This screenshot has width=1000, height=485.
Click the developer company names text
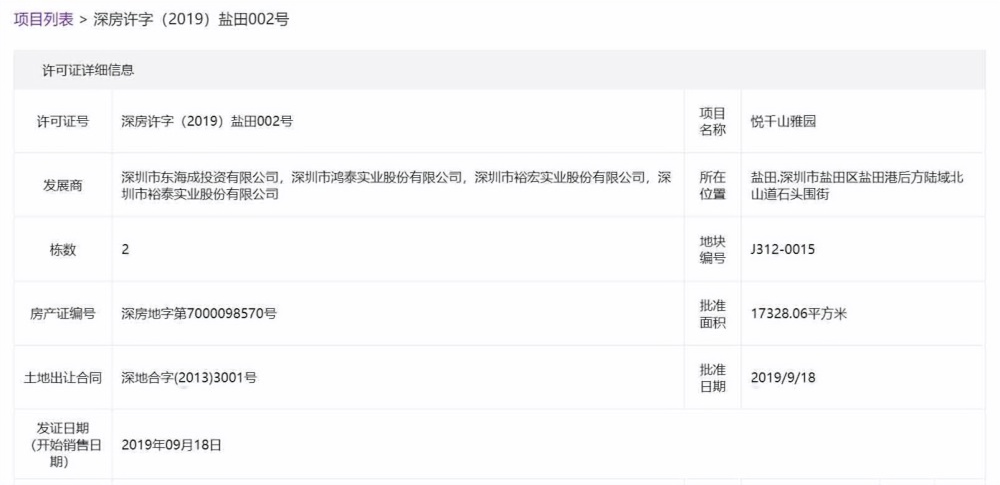tap(395, 186)
